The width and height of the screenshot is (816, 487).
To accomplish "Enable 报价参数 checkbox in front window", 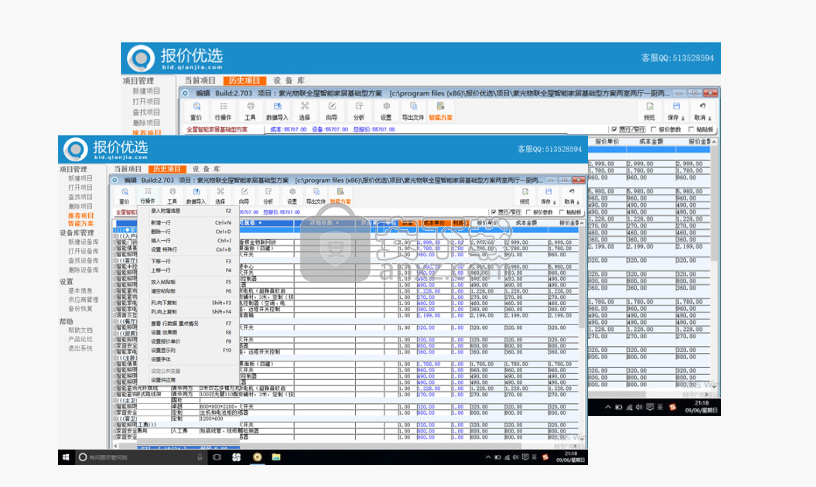I will coord(528,212).
